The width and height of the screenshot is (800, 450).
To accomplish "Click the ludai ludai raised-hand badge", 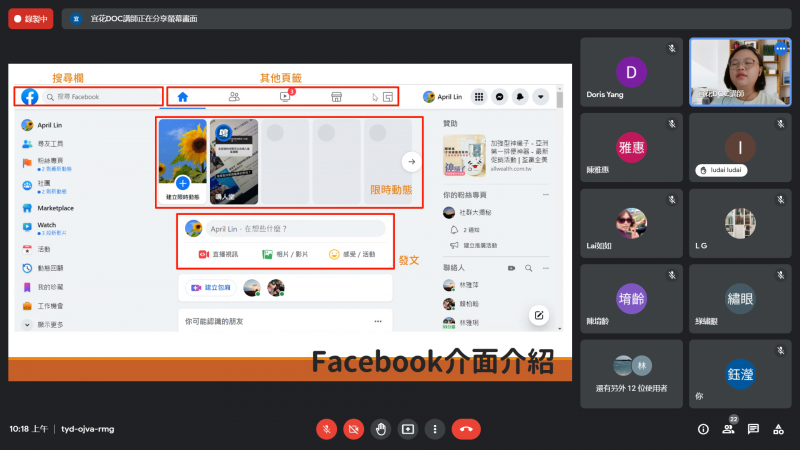I will [x=721, y=170].
